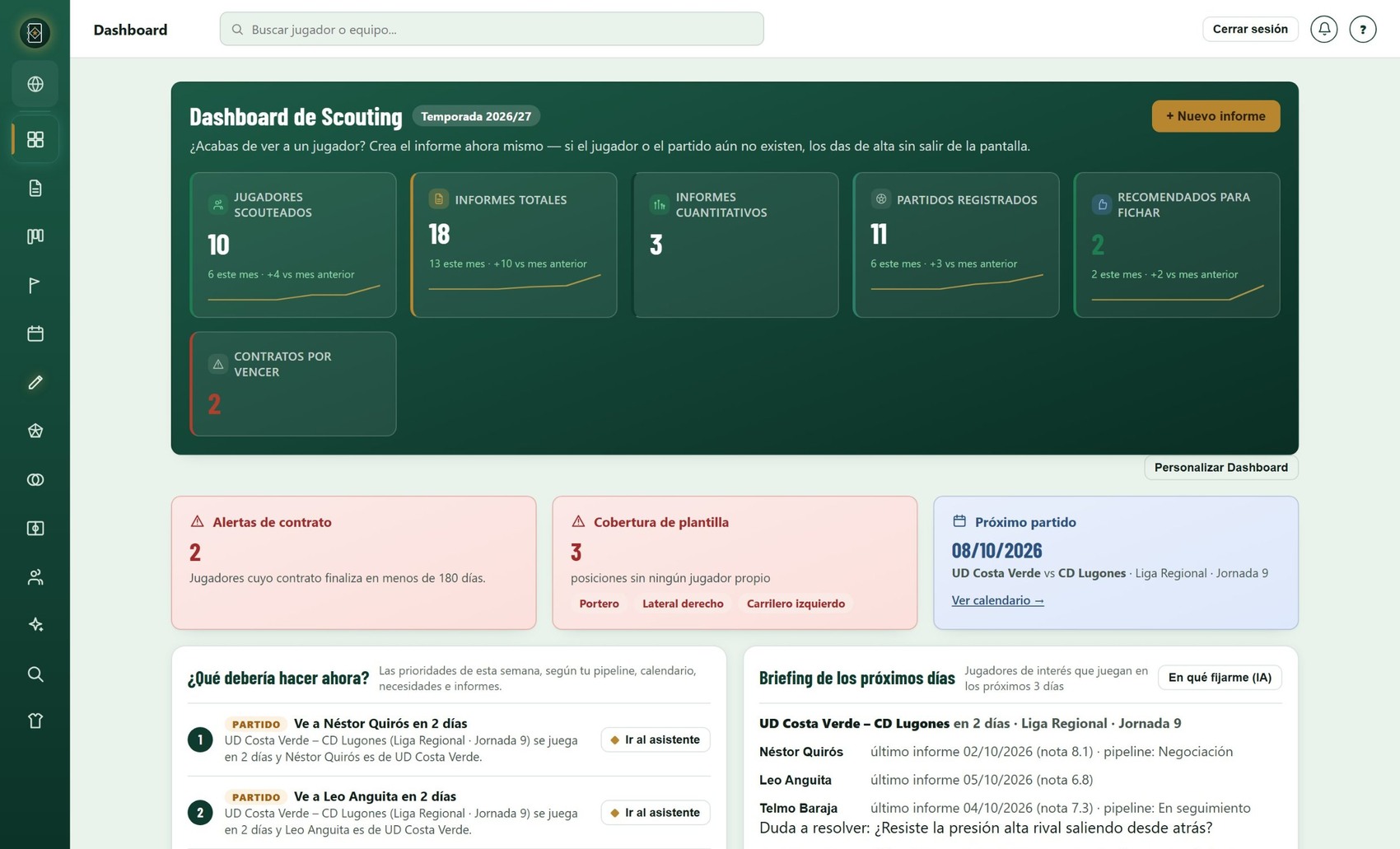The image size is (1400, 849).
Task: Click the flag icon in the sidebar
Action: [35, 286]
